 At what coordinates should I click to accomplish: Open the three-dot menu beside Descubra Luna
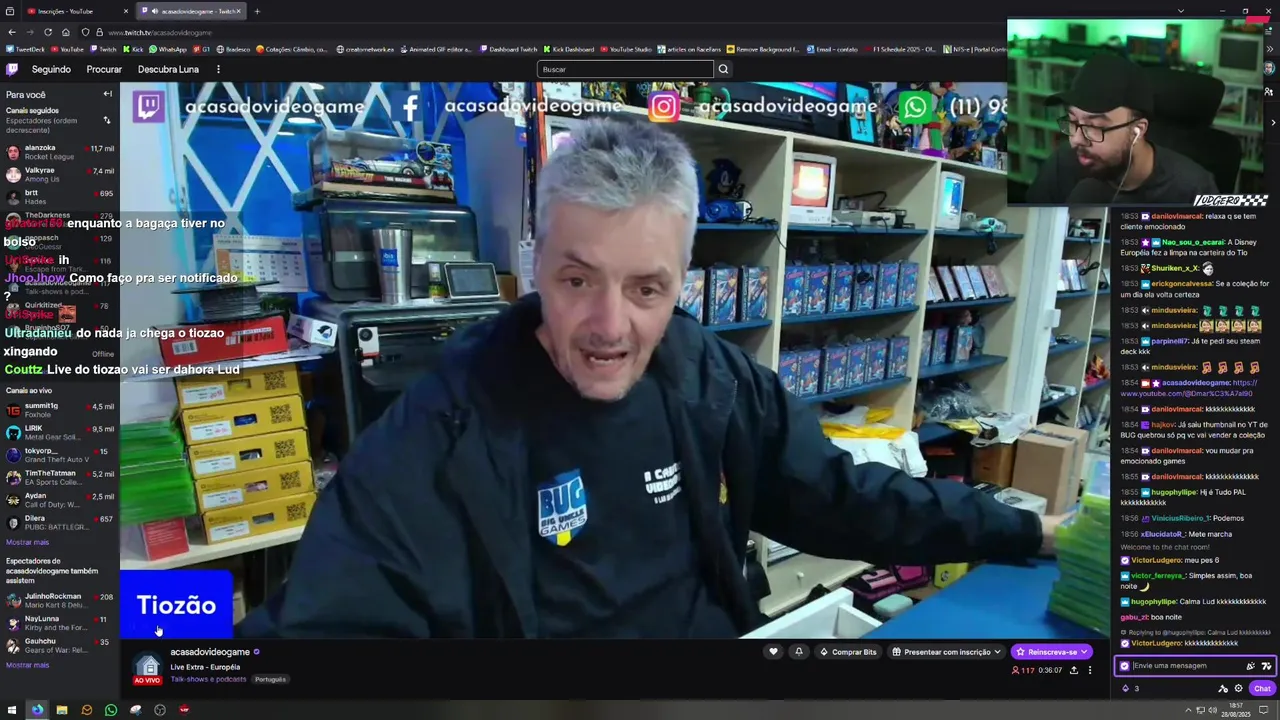218,69
